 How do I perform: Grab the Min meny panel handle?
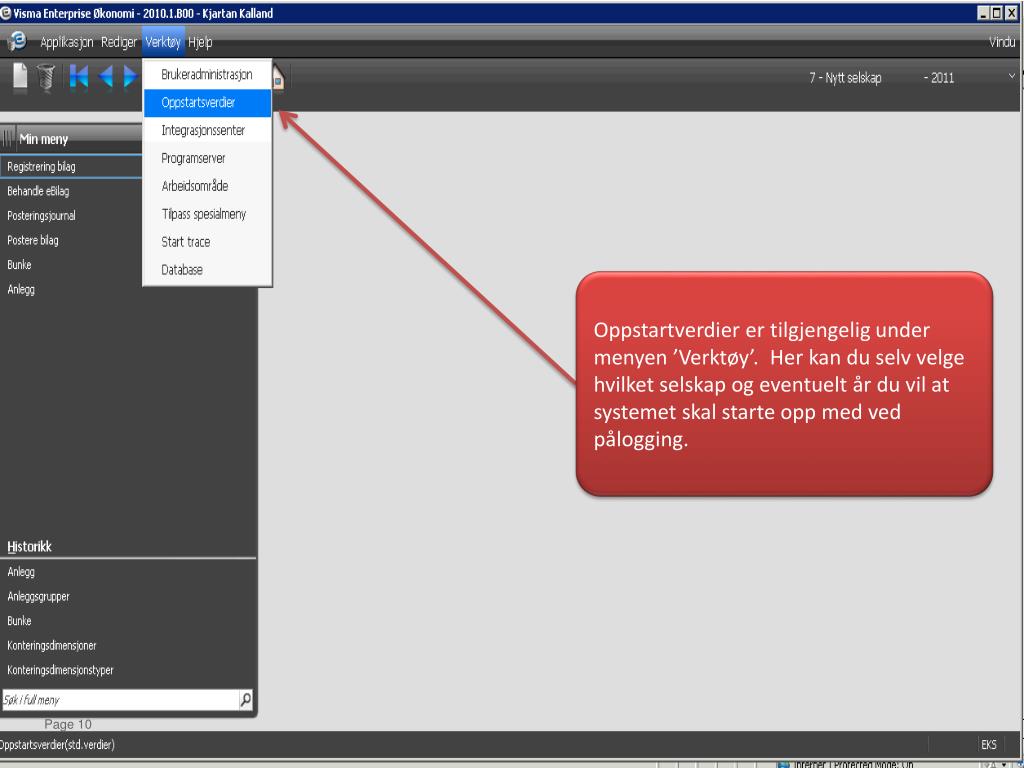pyautogui.click(x=8, y=138)
